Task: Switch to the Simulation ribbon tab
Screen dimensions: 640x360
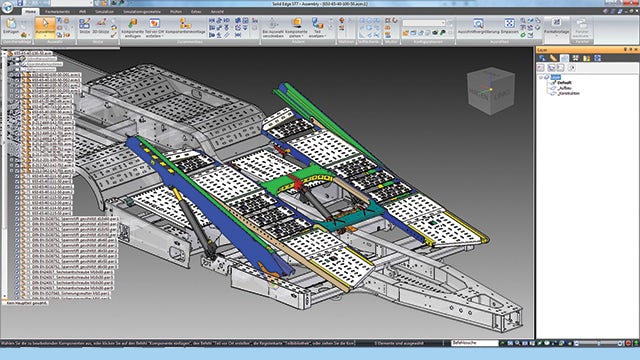Action: pyautogui.click(x=105, y=12)
